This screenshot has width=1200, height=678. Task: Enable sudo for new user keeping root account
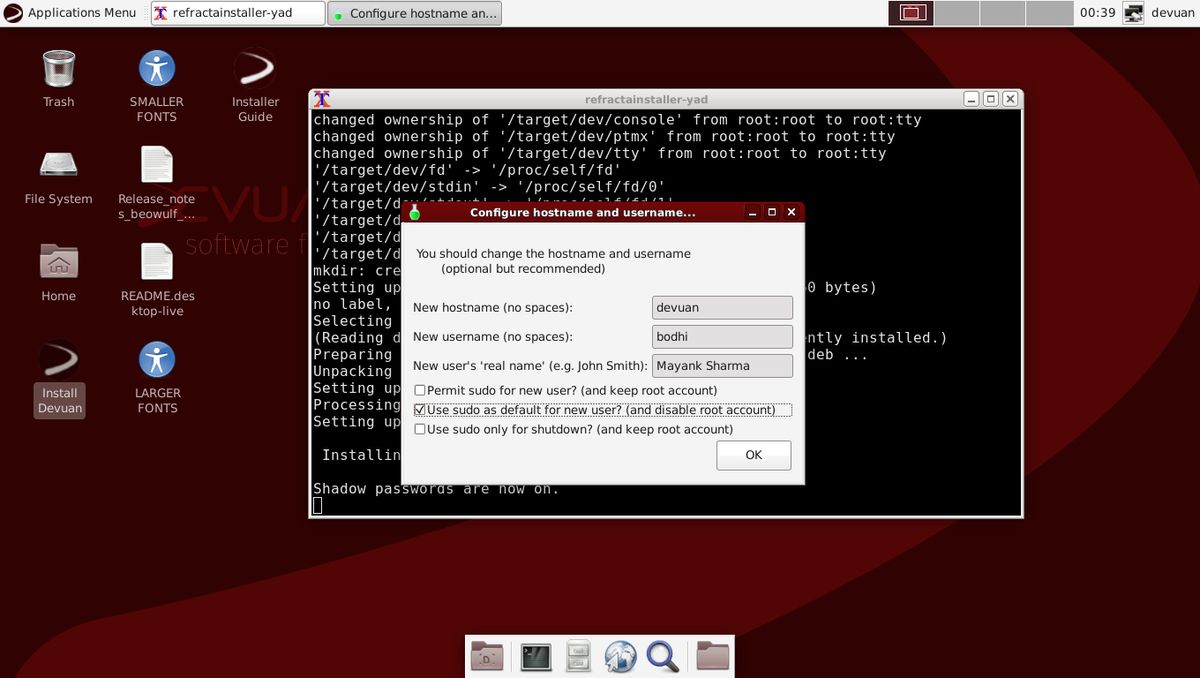click(420, 390)
